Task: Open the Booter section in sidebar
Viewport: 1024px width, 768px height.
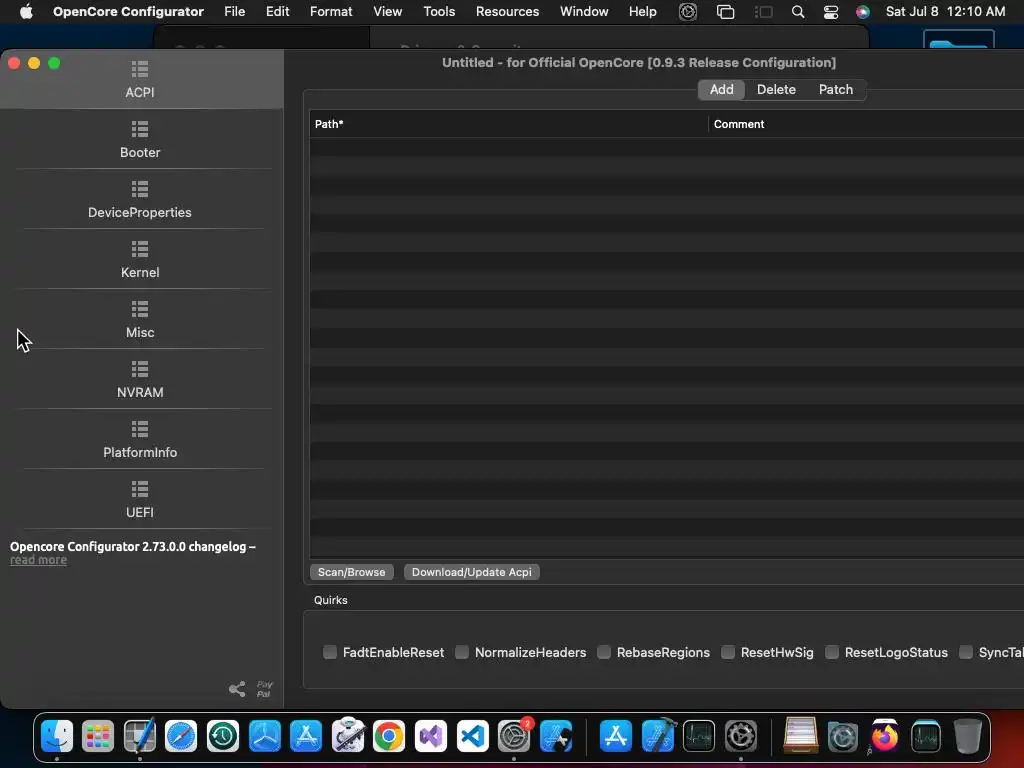Action: [140, 139]
